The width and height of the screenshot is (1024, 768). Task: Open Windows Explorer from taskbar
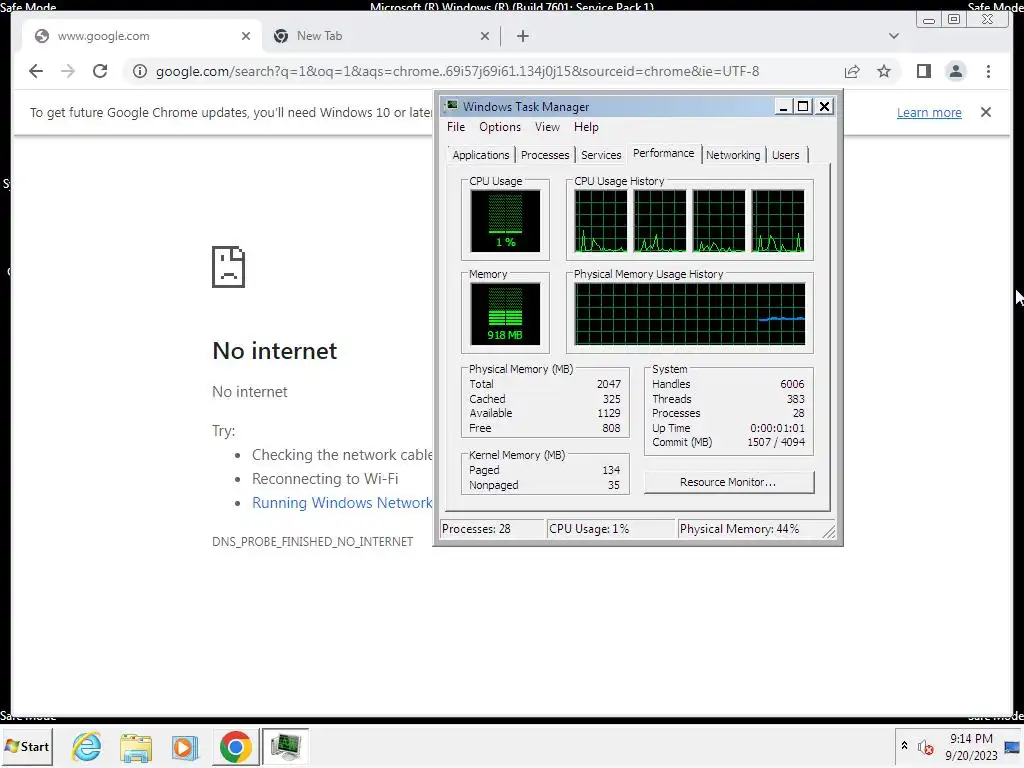click(136, 747)
